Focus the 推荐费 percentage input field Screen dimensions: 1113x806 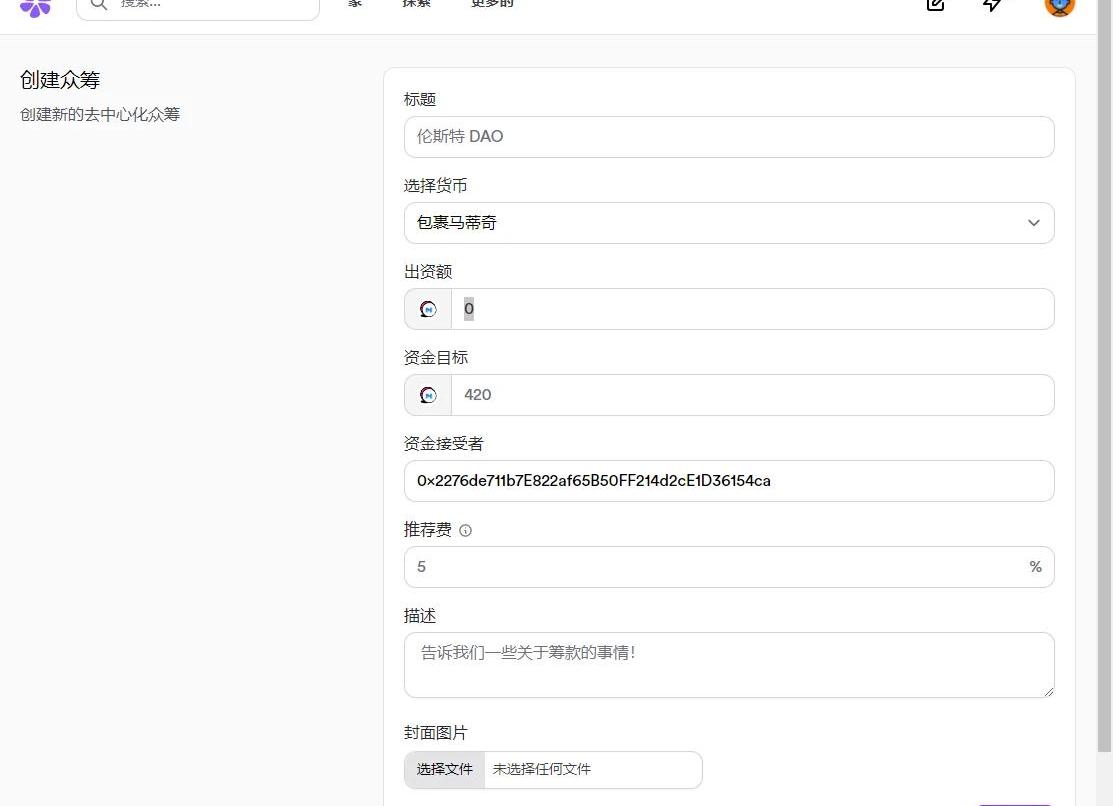click(x=715, y=567)
